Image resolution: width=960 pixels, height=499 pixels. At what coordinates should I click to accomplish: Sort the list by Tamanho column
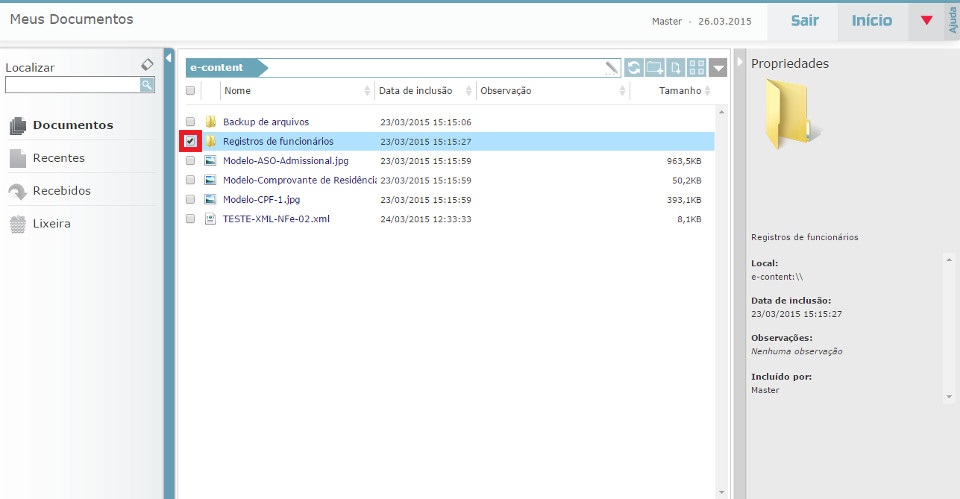pos(680,91)
